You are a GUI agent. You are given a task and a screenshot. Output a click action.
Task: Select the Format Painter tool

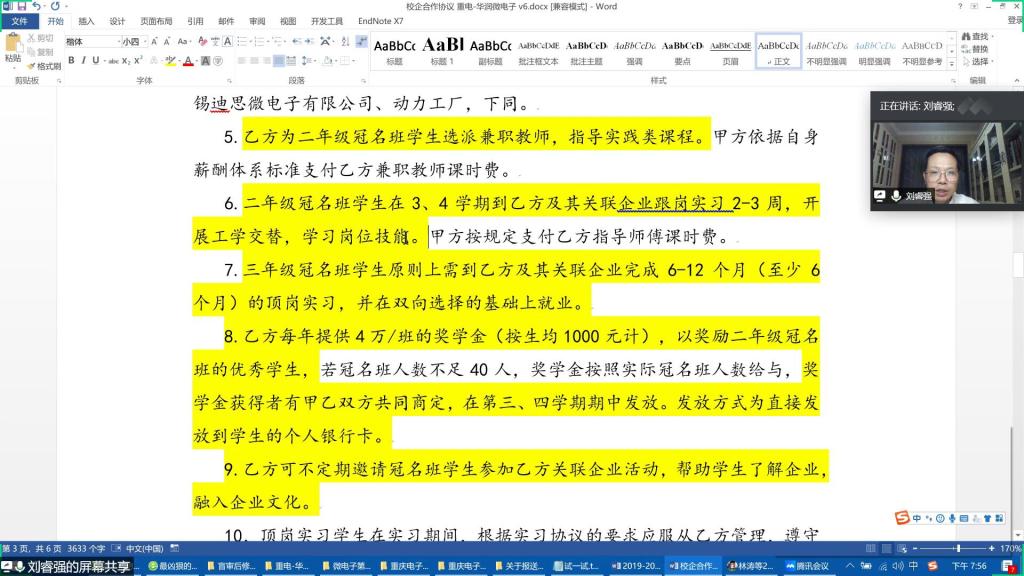pyautogui.click(x=45, y=66)
